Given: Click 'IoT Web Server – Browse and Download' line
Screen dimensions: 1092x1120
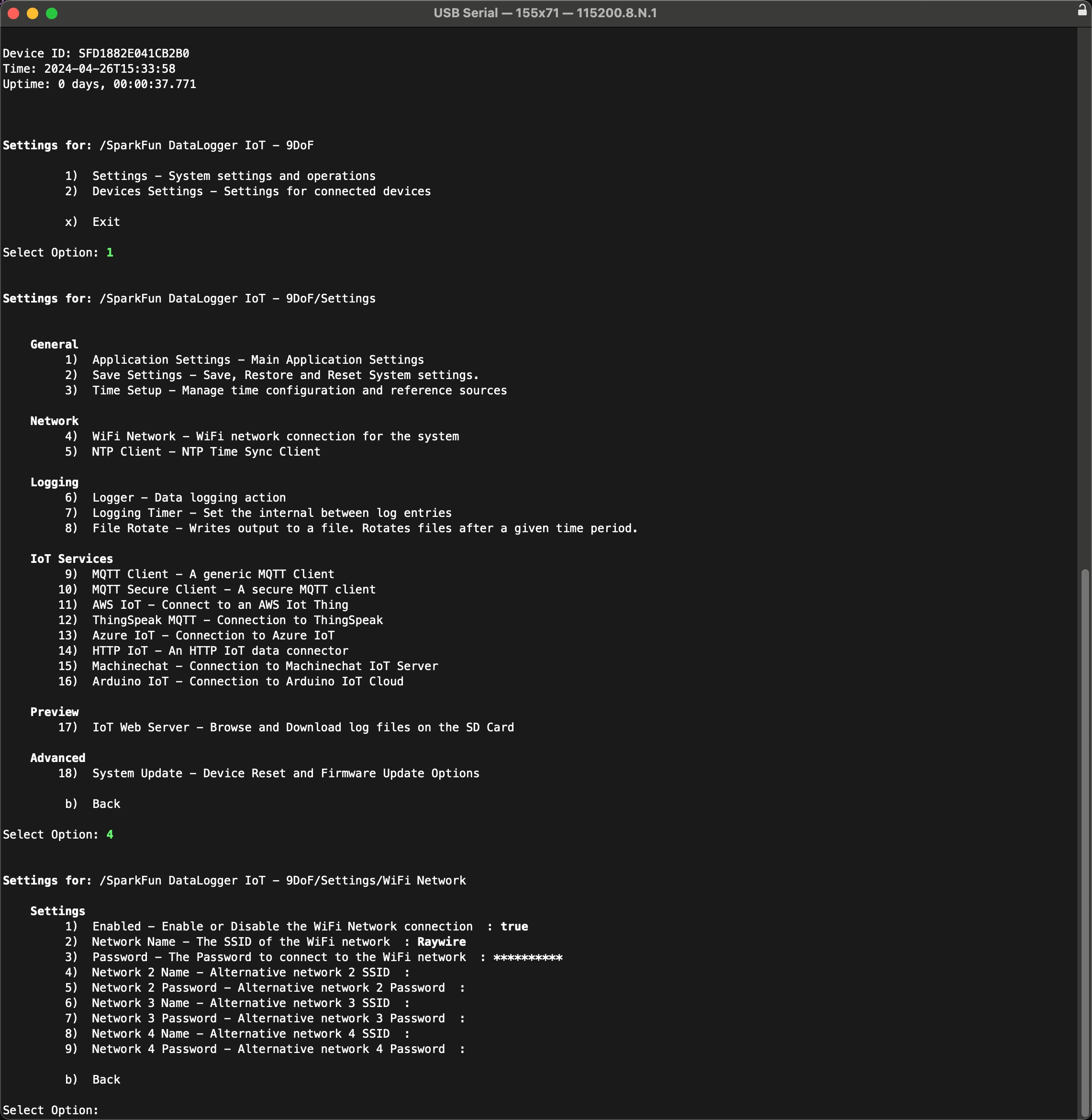Looking at the screenshot, I should tap(286, 728).
